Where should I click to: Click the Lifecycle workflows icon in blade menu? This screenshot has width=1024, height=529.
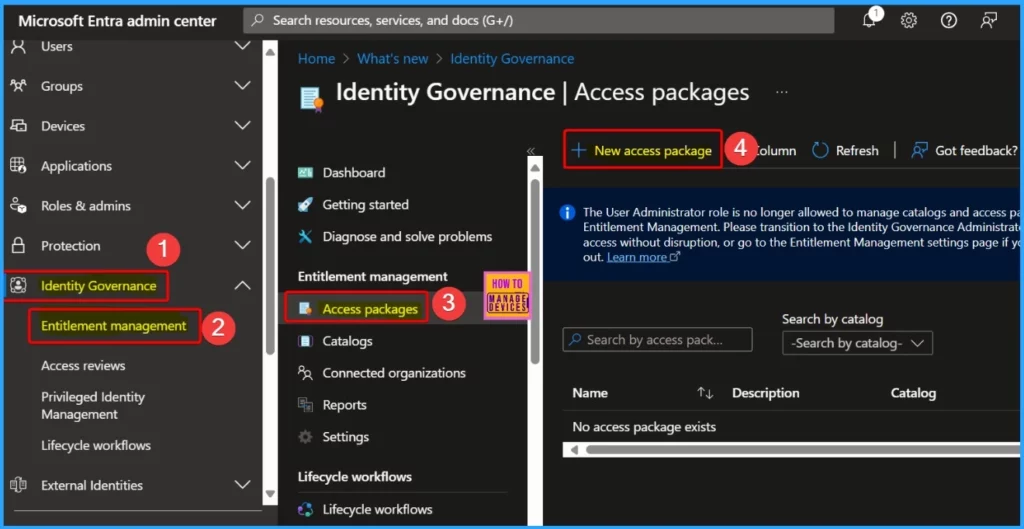point(305,509)
